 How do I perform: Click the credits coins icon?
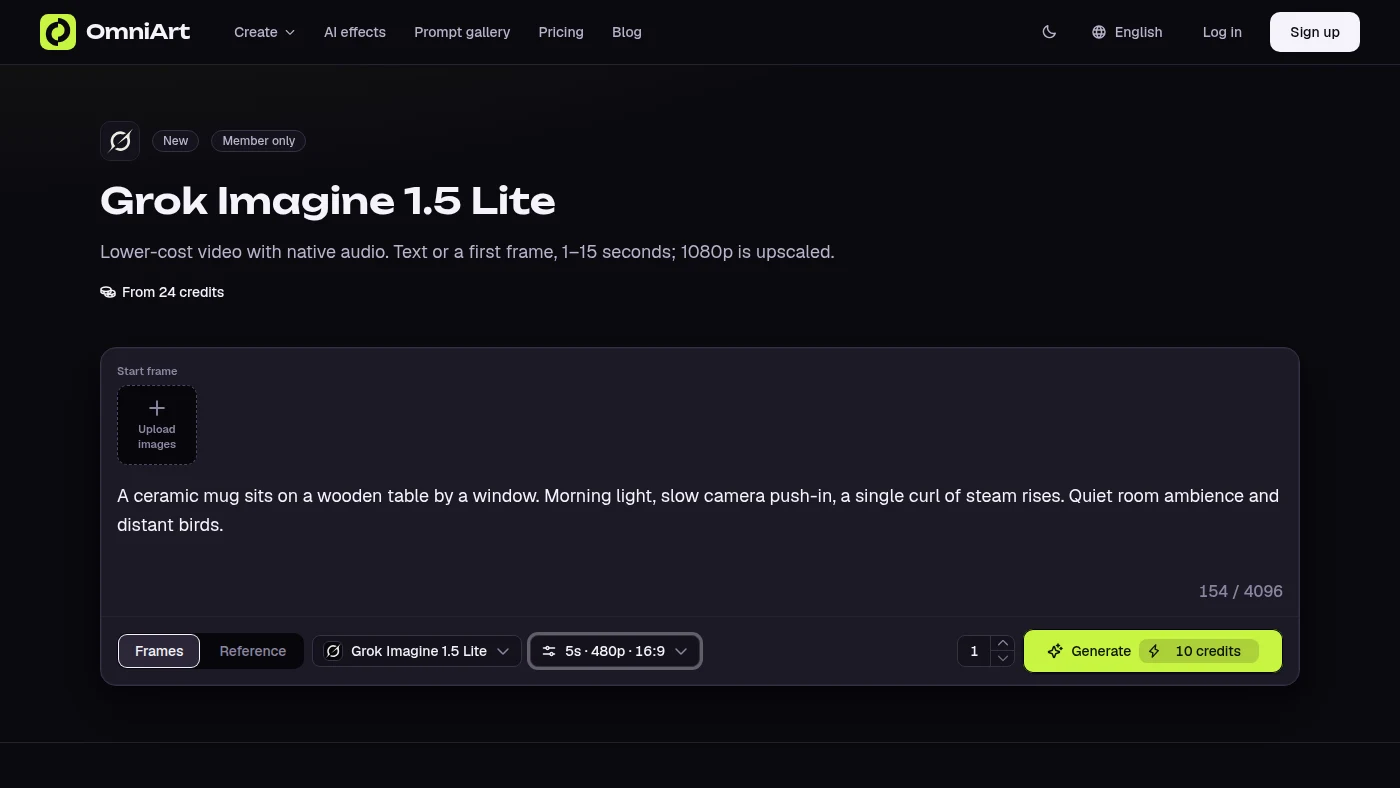pos(108,292)
